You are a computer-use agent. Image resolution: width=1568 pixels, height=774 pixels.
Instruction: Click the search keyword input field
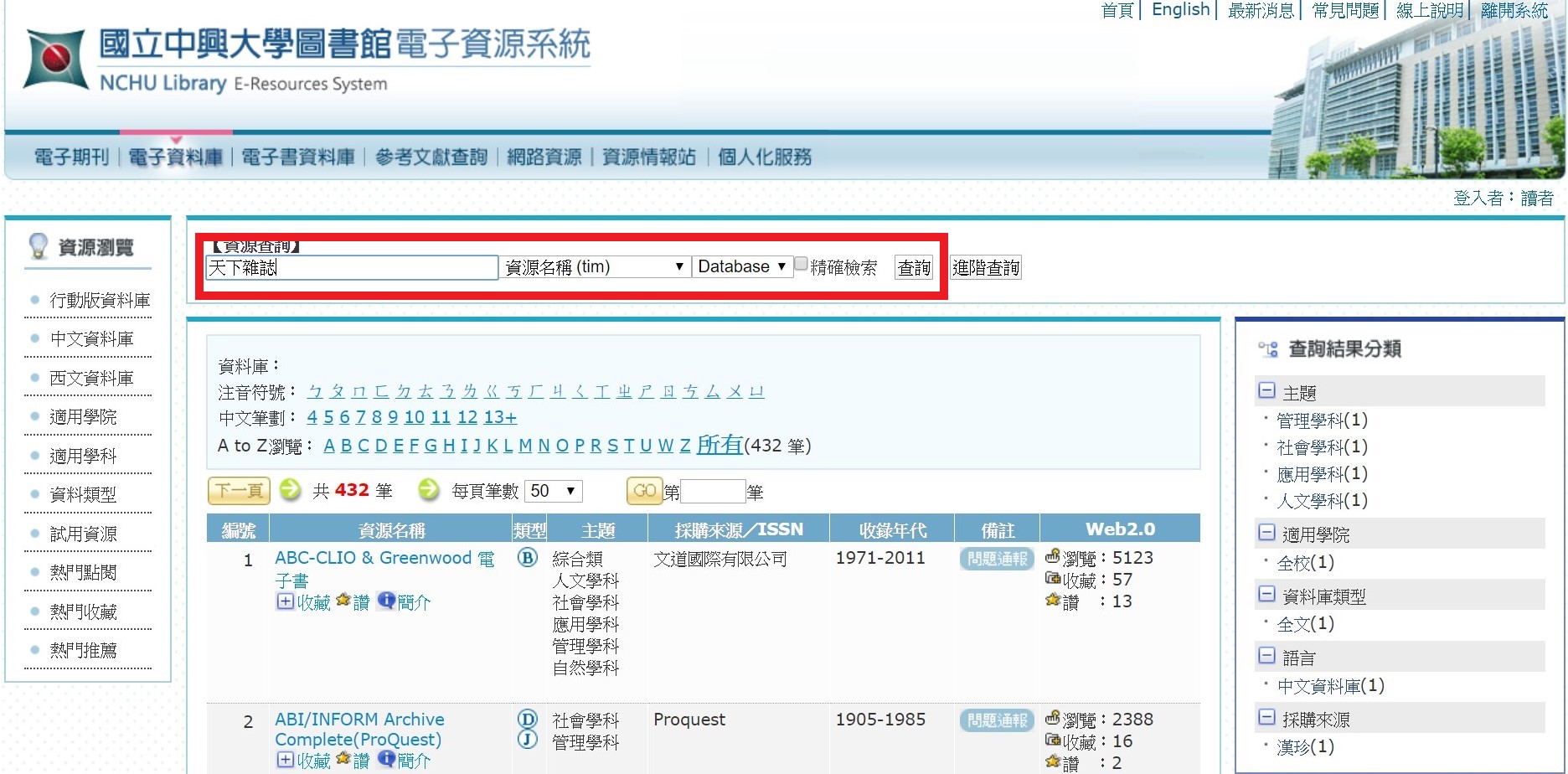[352, 267]
